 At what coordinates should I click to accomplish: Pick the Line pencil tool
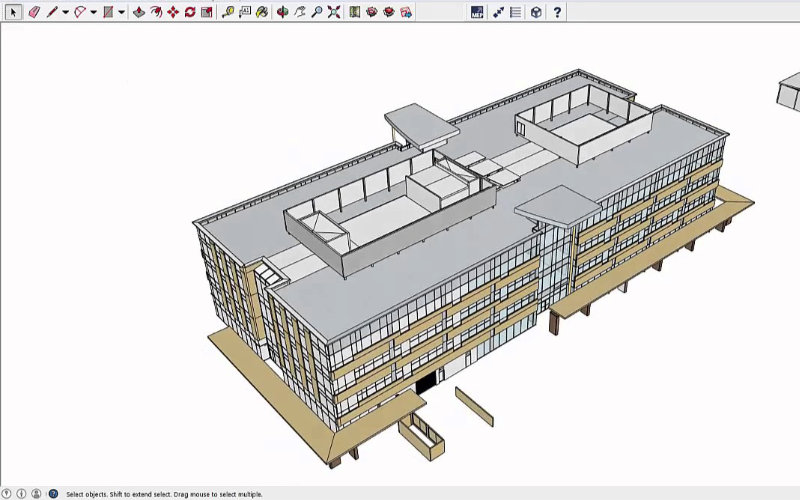coord(52,12)
